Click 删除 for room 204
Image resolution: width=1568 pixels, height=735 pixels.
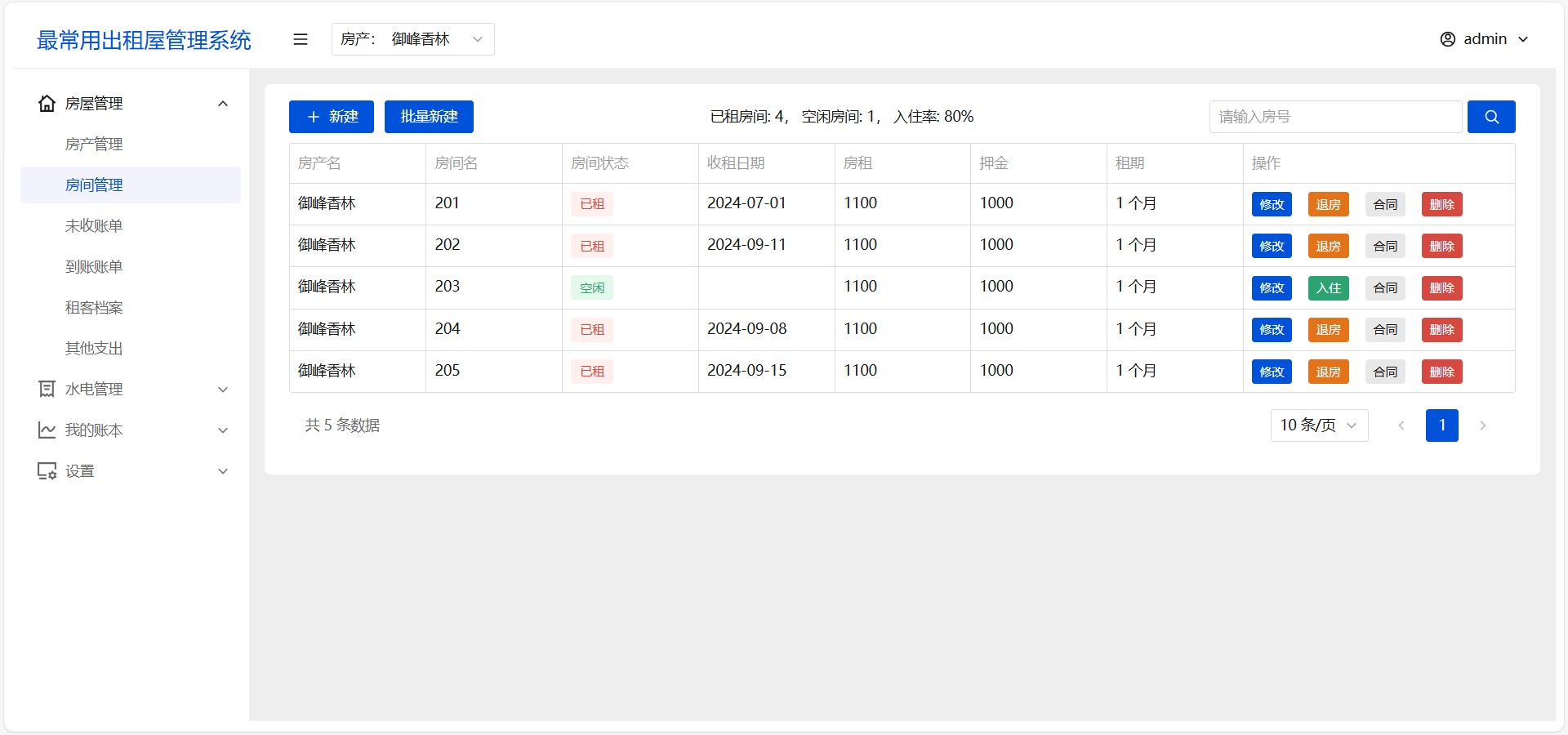pyautogui.click(x=1442, y=330)
